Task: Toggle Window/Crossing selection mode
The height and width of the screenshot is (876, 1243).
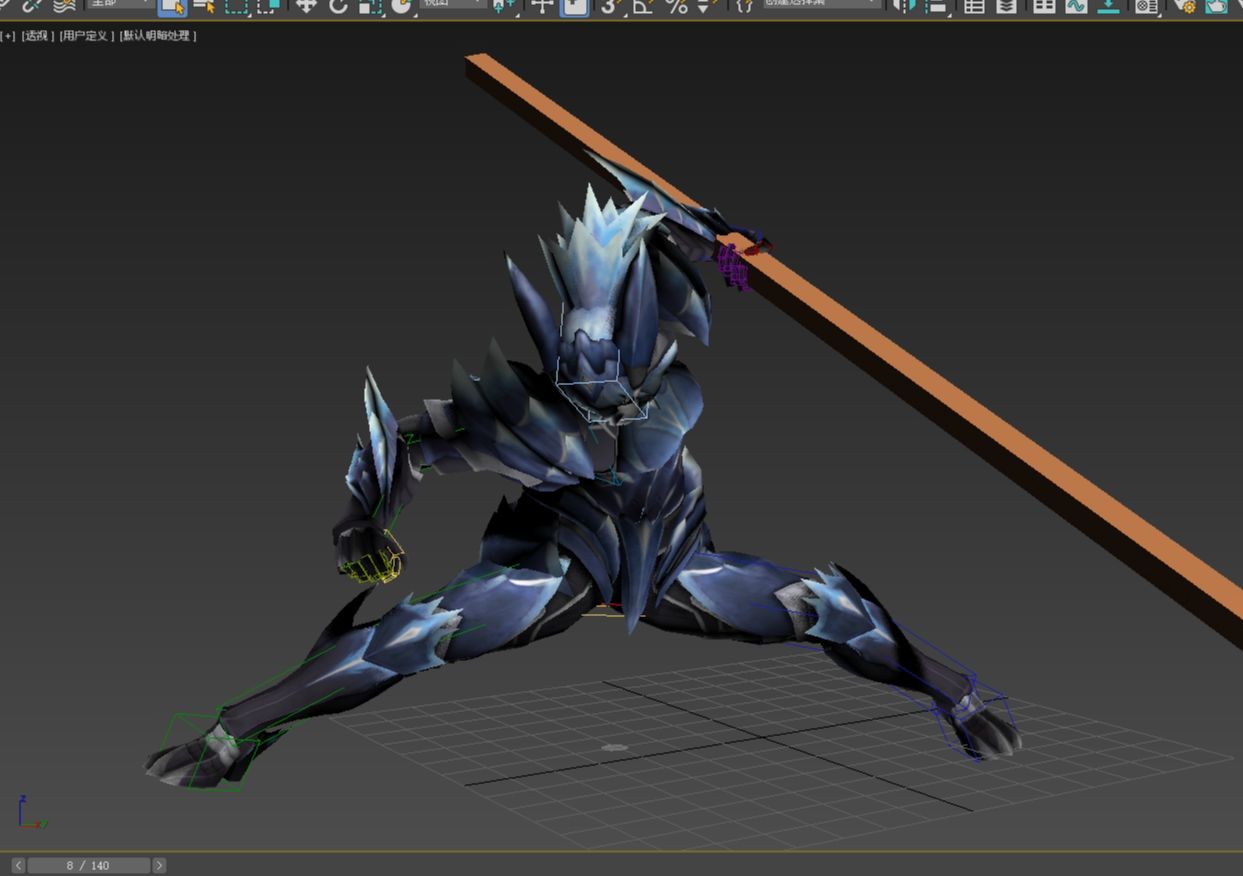Action: pos(268,6)
